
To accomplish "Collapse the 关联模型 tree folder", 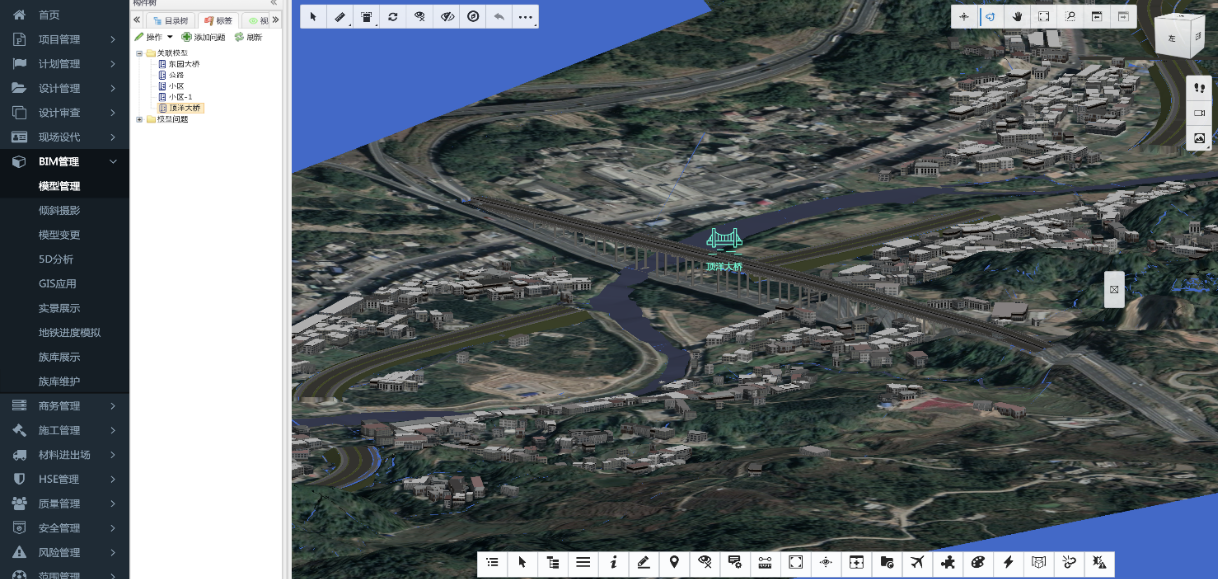I will 139,52.
